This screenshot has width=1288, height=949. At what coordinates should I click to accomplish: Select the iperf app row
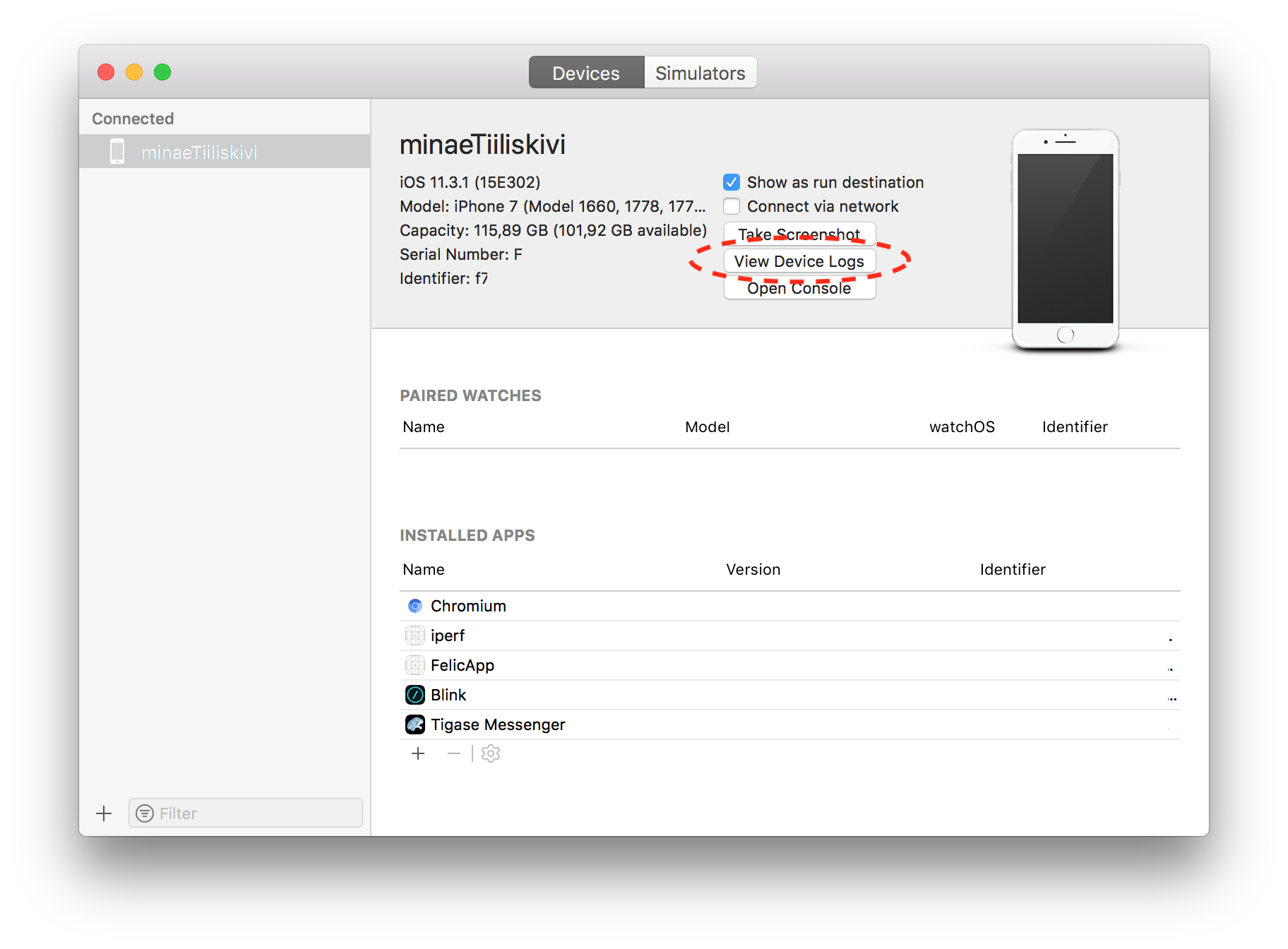click(790, 635)
